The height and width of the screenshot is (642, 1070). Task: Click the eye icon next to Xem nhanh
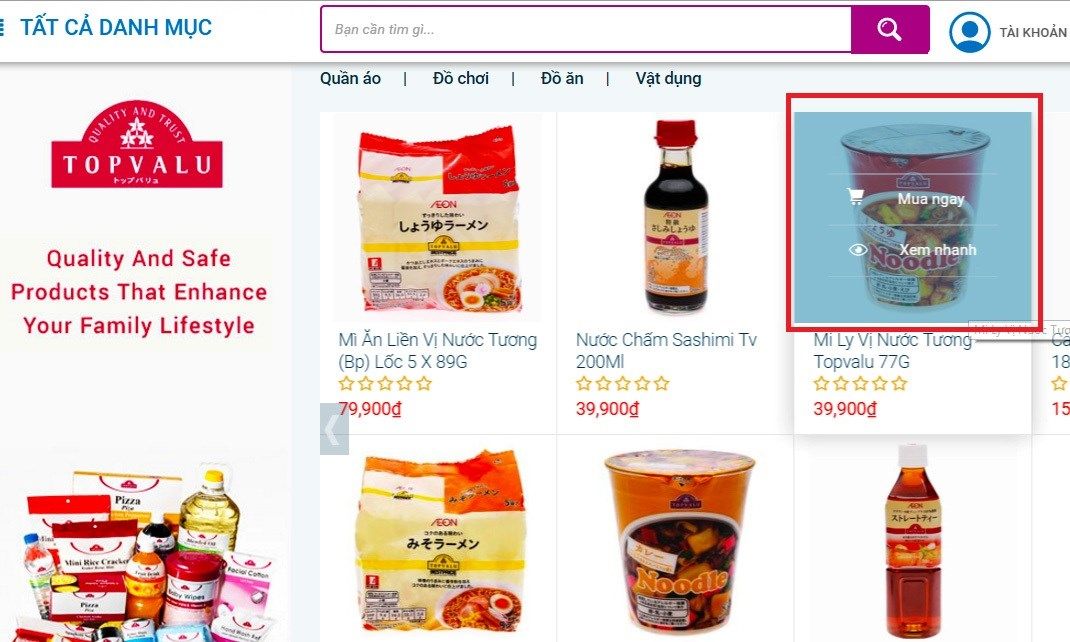[x=857, y=250]
